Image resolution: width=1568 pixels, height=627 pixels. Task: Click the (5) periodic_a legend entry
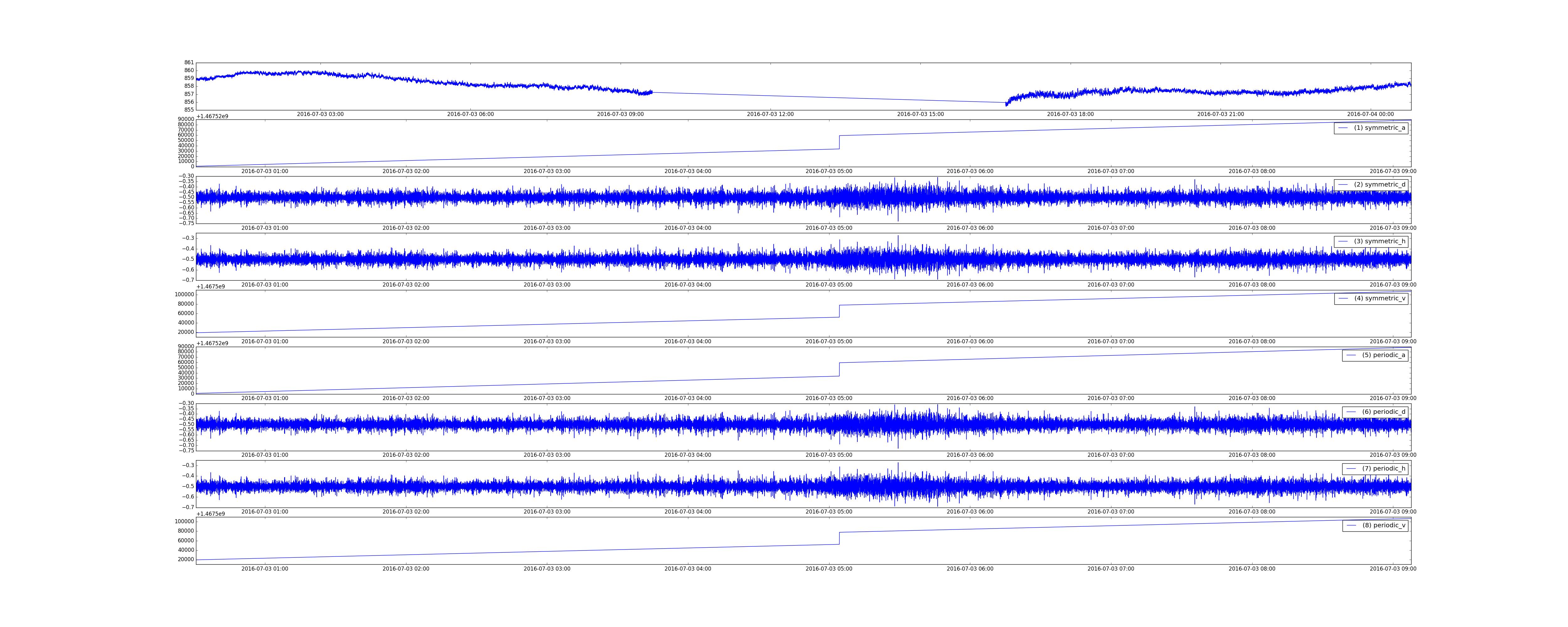pos(1383,356)
